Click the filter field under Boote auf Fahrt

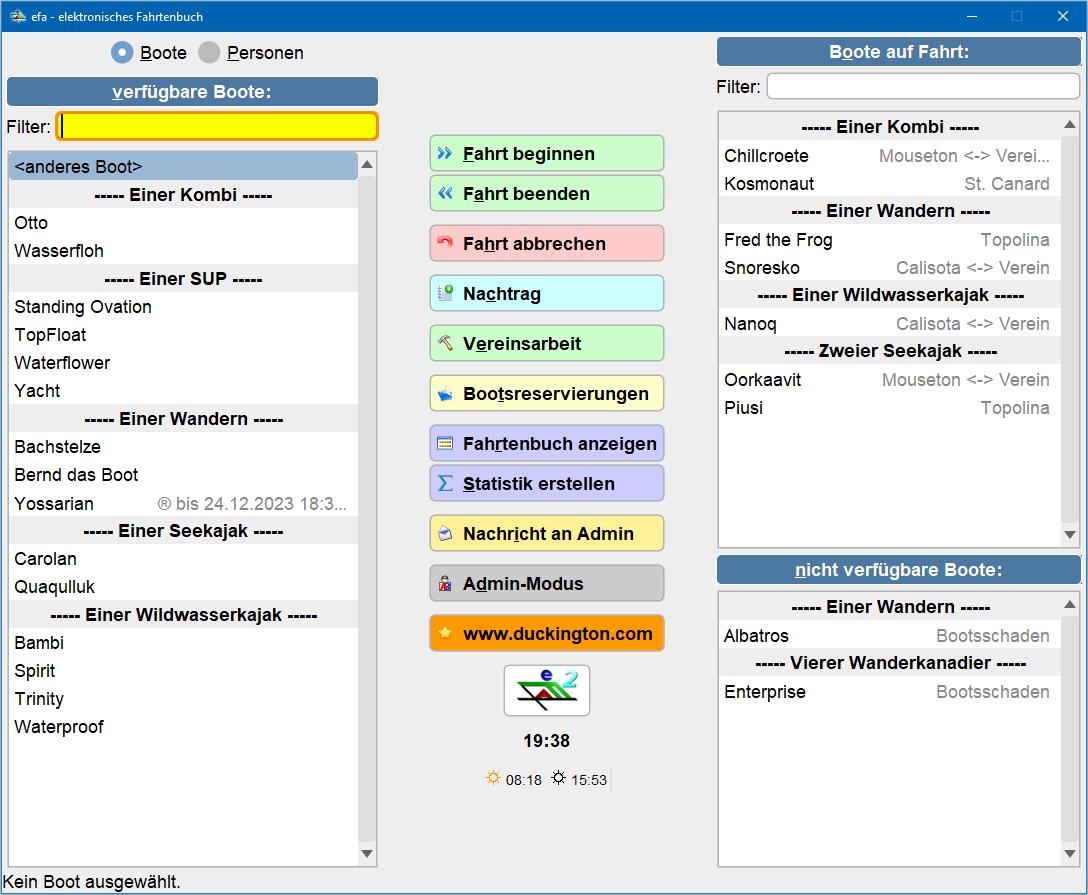[922, 87]
